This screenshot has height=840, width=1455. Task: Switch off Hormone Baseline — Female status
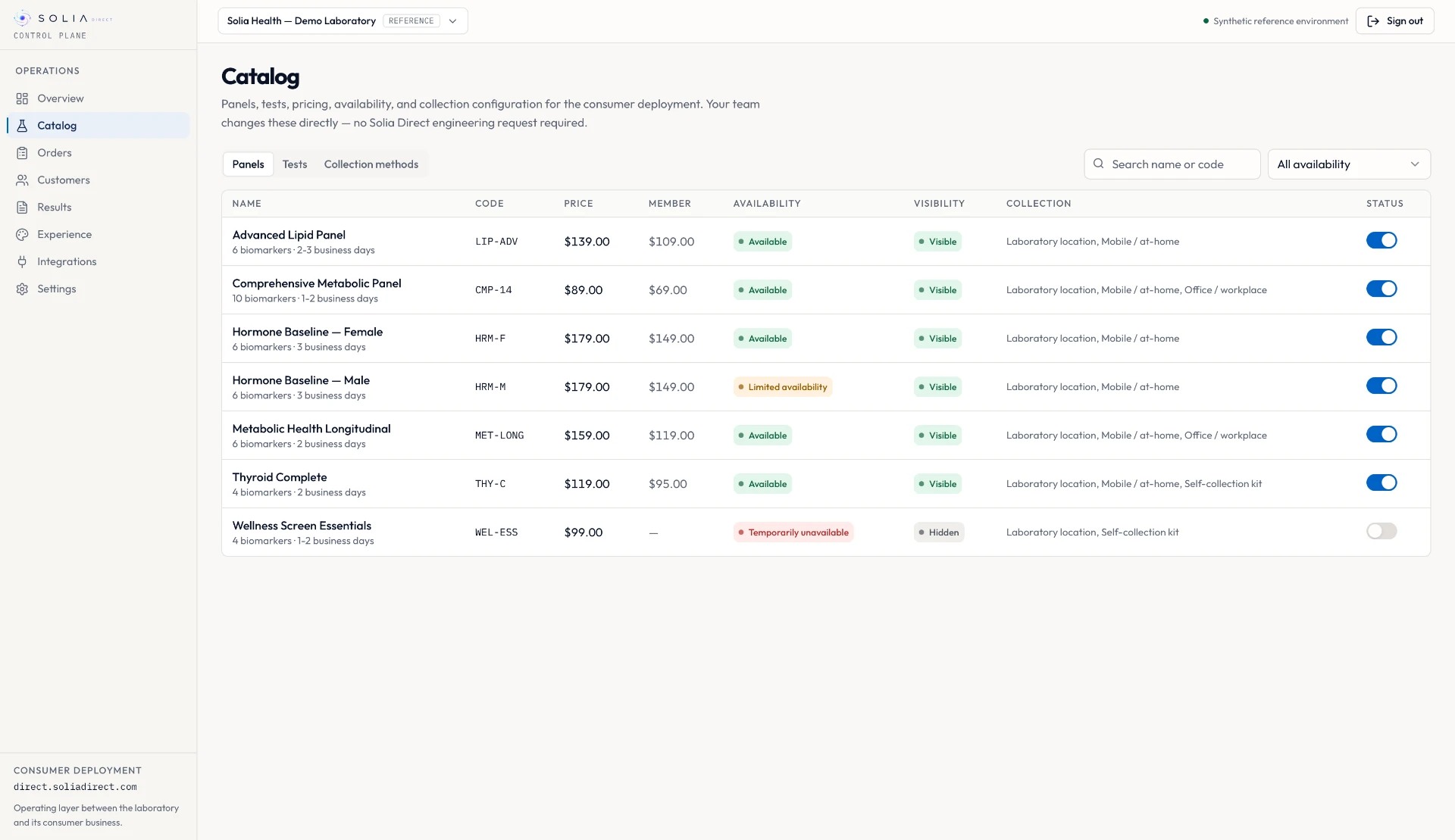pos(1381,337)
